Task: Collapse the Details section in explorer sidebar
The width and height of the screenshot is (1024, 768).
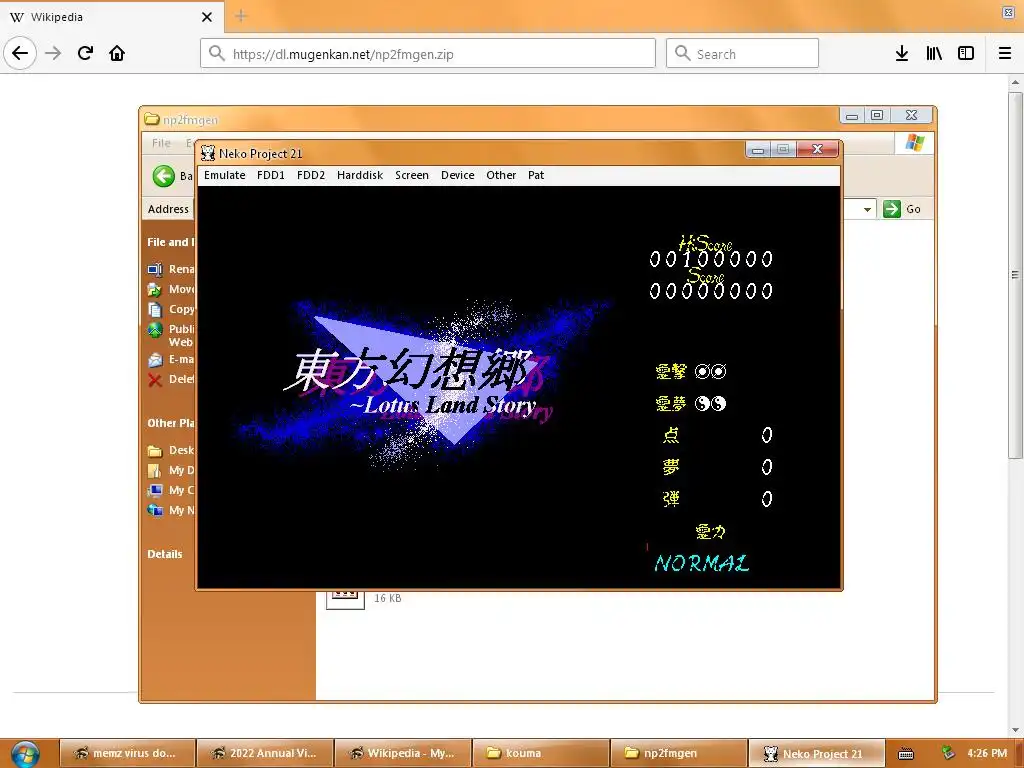Action: click(165, 554)
